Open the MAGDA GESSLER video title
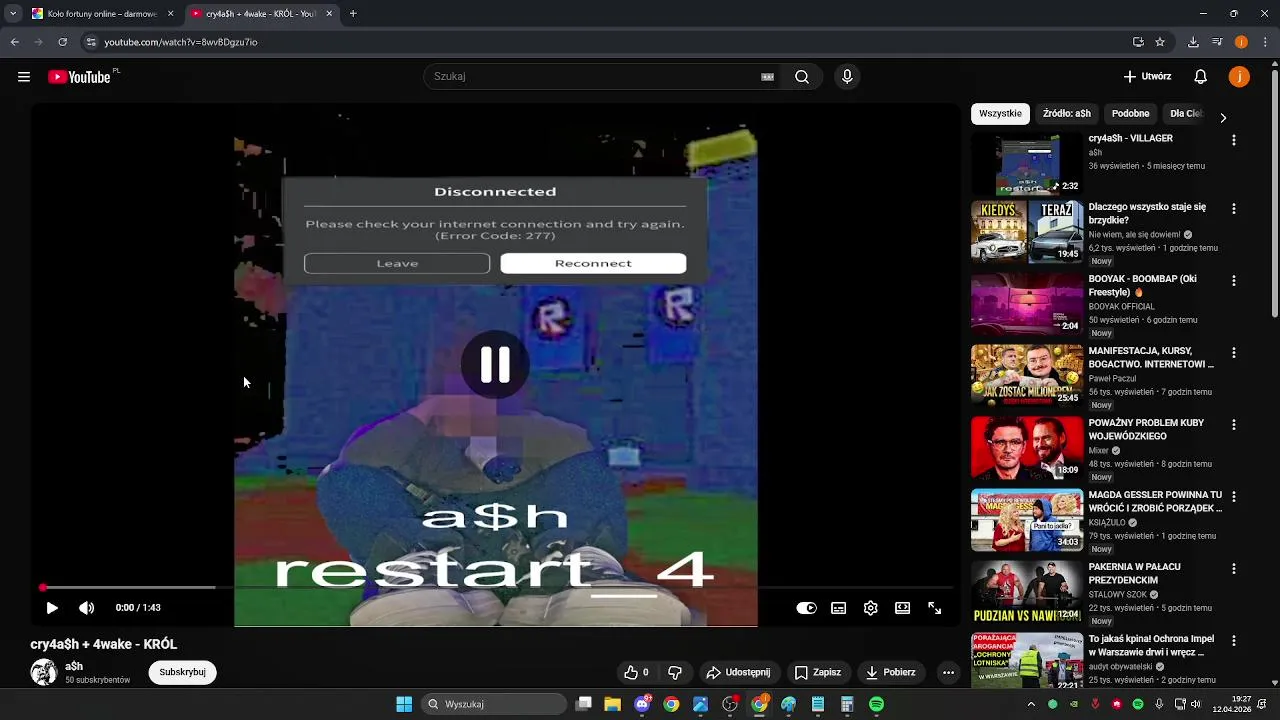This screenshot has width=1280, height=720. [1155, 502]
